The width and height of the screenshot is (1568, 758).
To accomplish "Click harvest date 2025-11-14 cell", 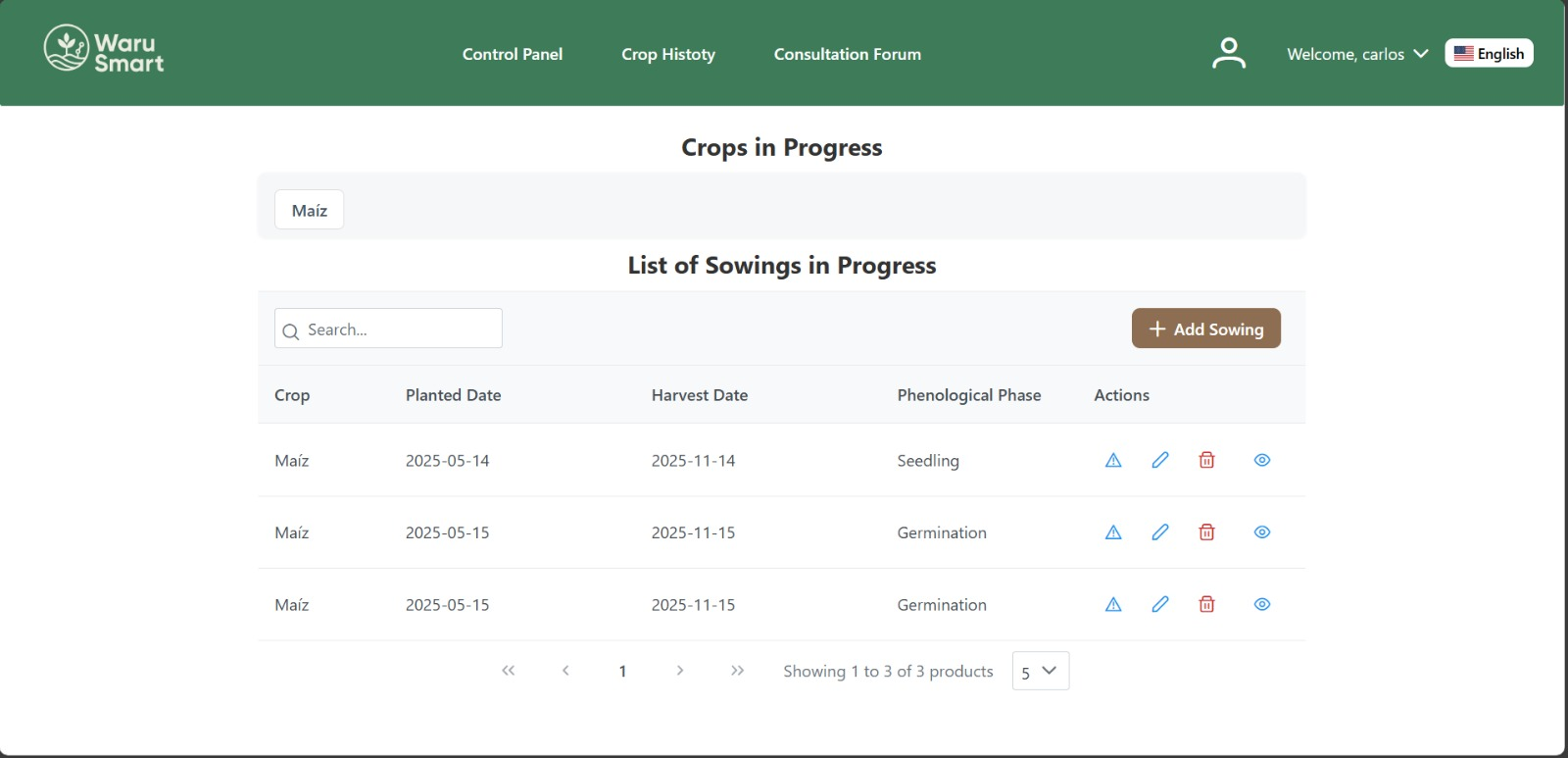I will pos(694,461).
